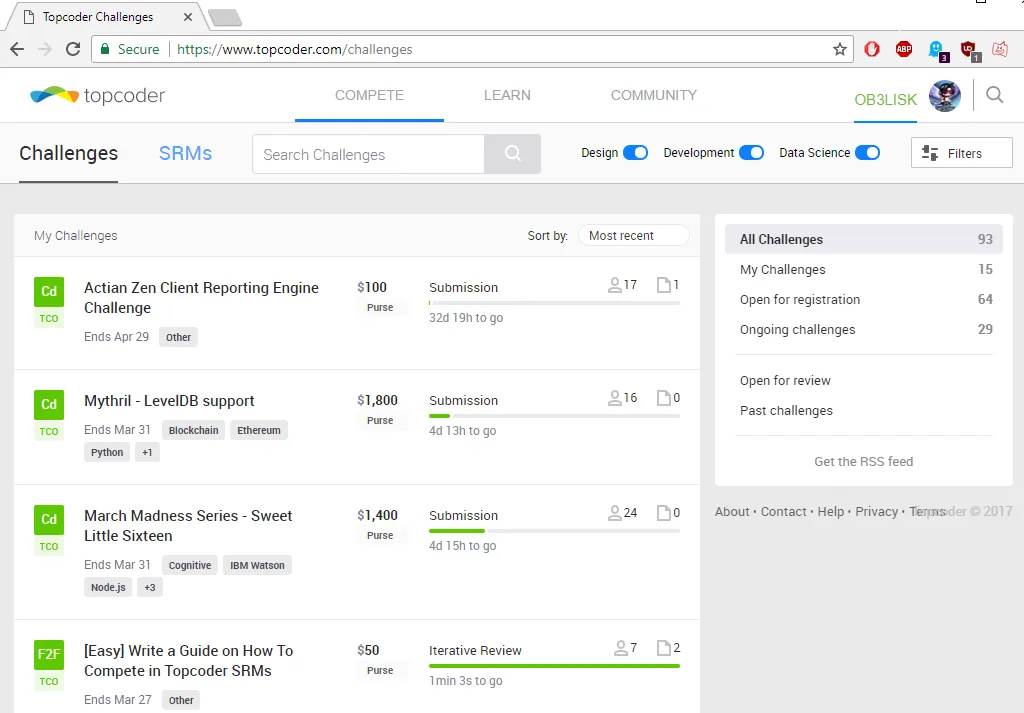Toggle the Design track switch
Screen dimensions: 1024x713
tap(635, 153)
